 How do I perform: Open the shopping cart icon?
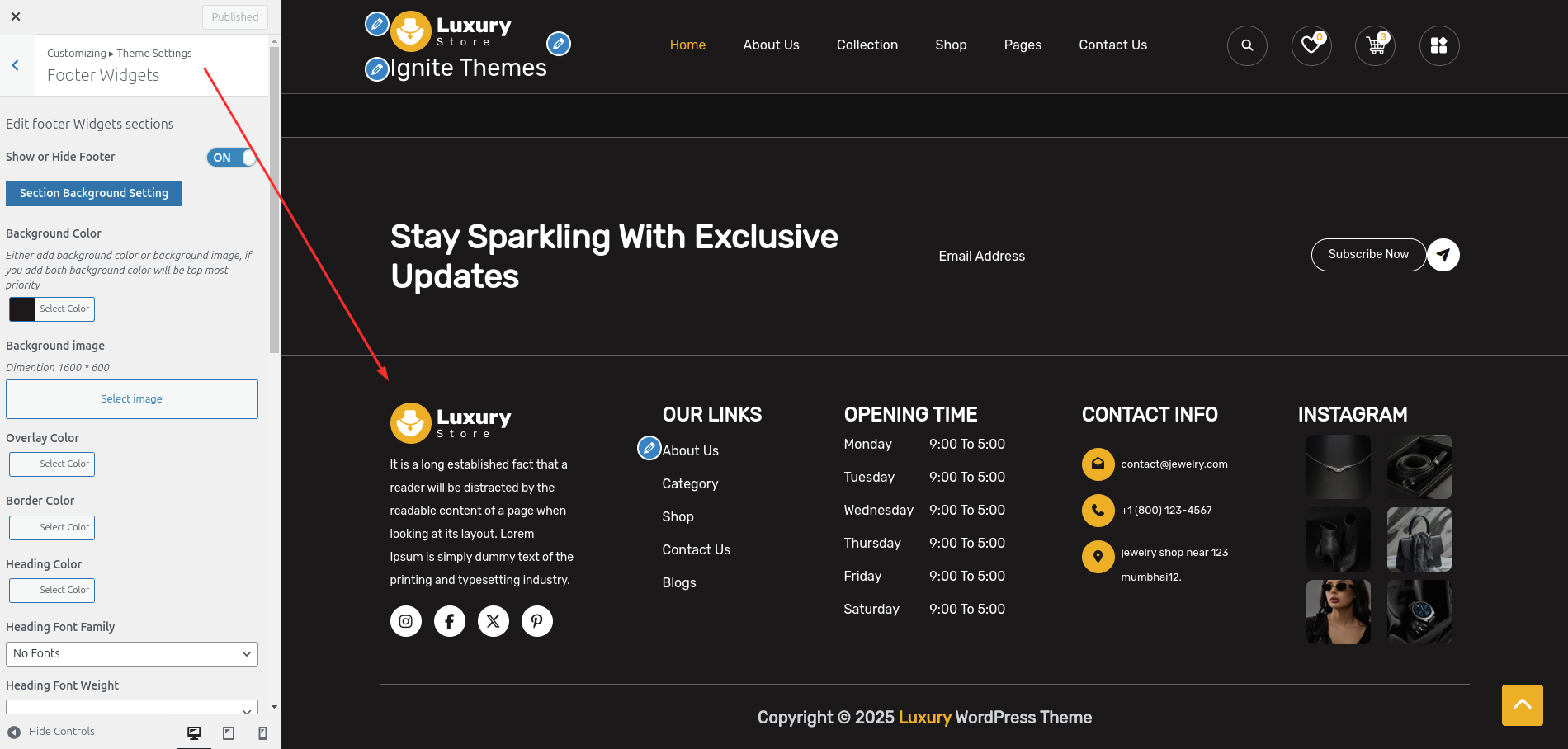(1375, 45)
